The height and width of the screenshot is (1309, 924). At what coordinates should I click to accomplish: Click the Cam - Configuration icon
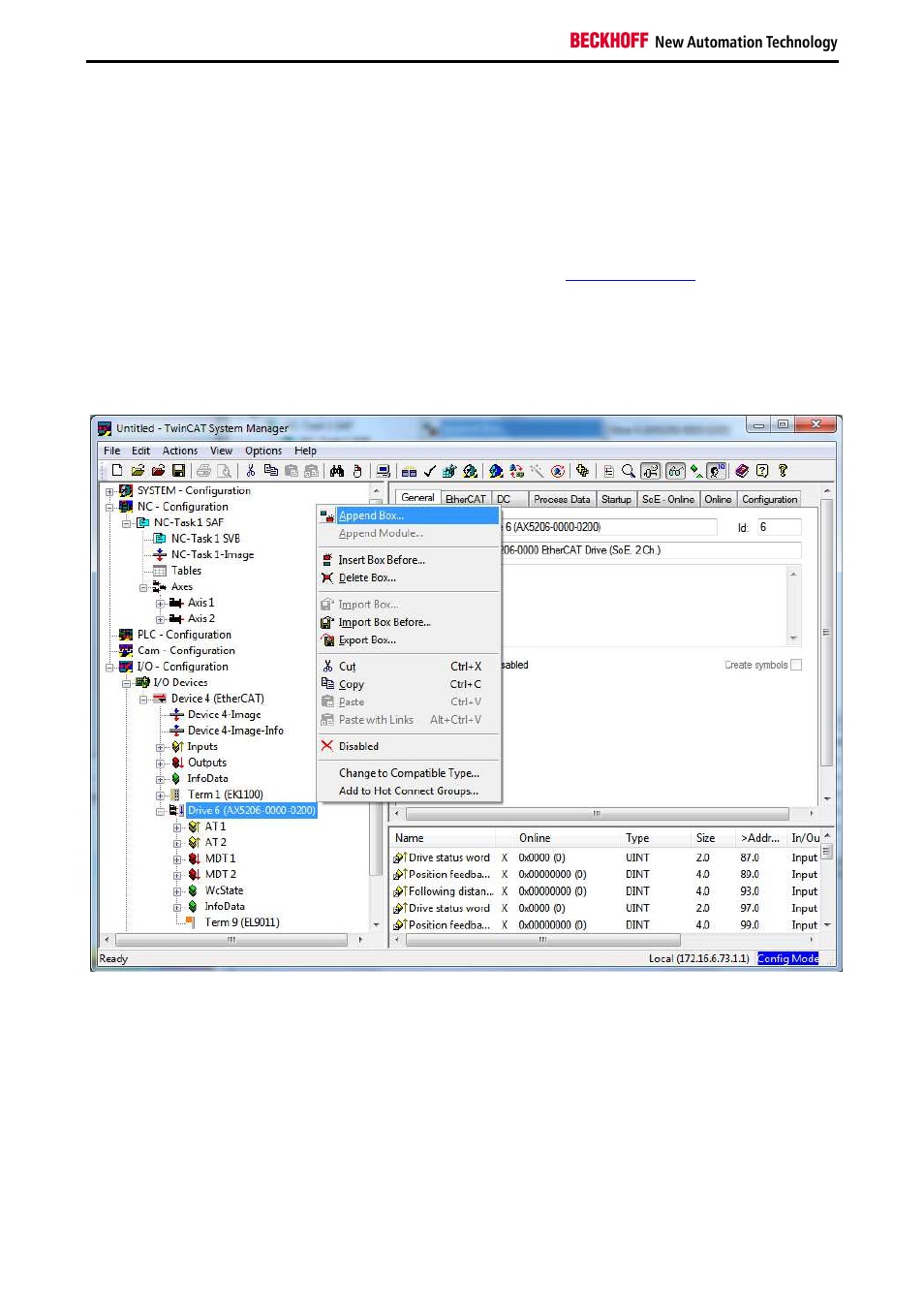click(126, 651)
